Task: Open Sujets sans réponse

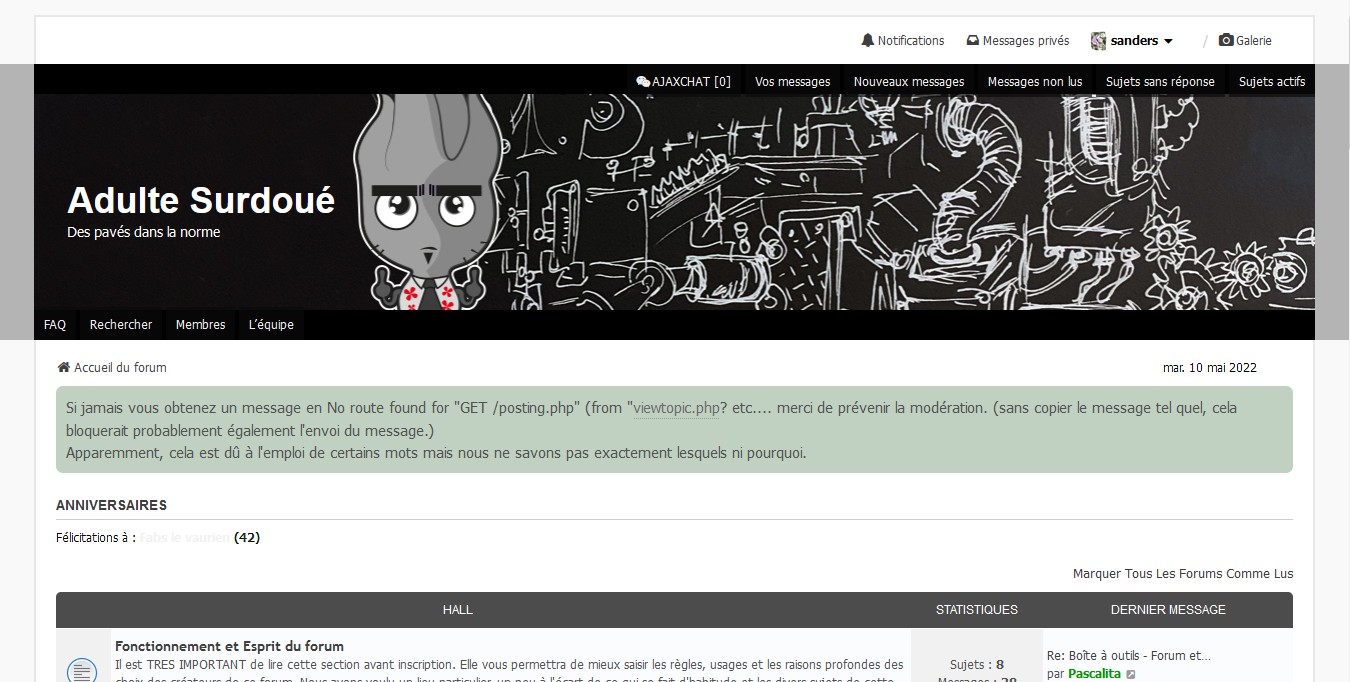Action: pos(1160,82)
